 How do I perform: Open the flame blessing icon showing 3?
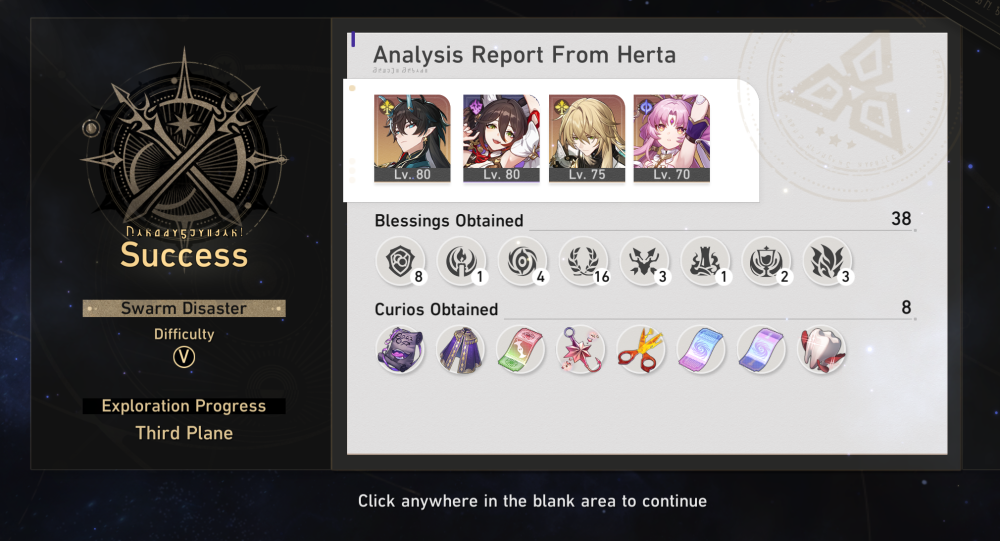coord(827,261)
